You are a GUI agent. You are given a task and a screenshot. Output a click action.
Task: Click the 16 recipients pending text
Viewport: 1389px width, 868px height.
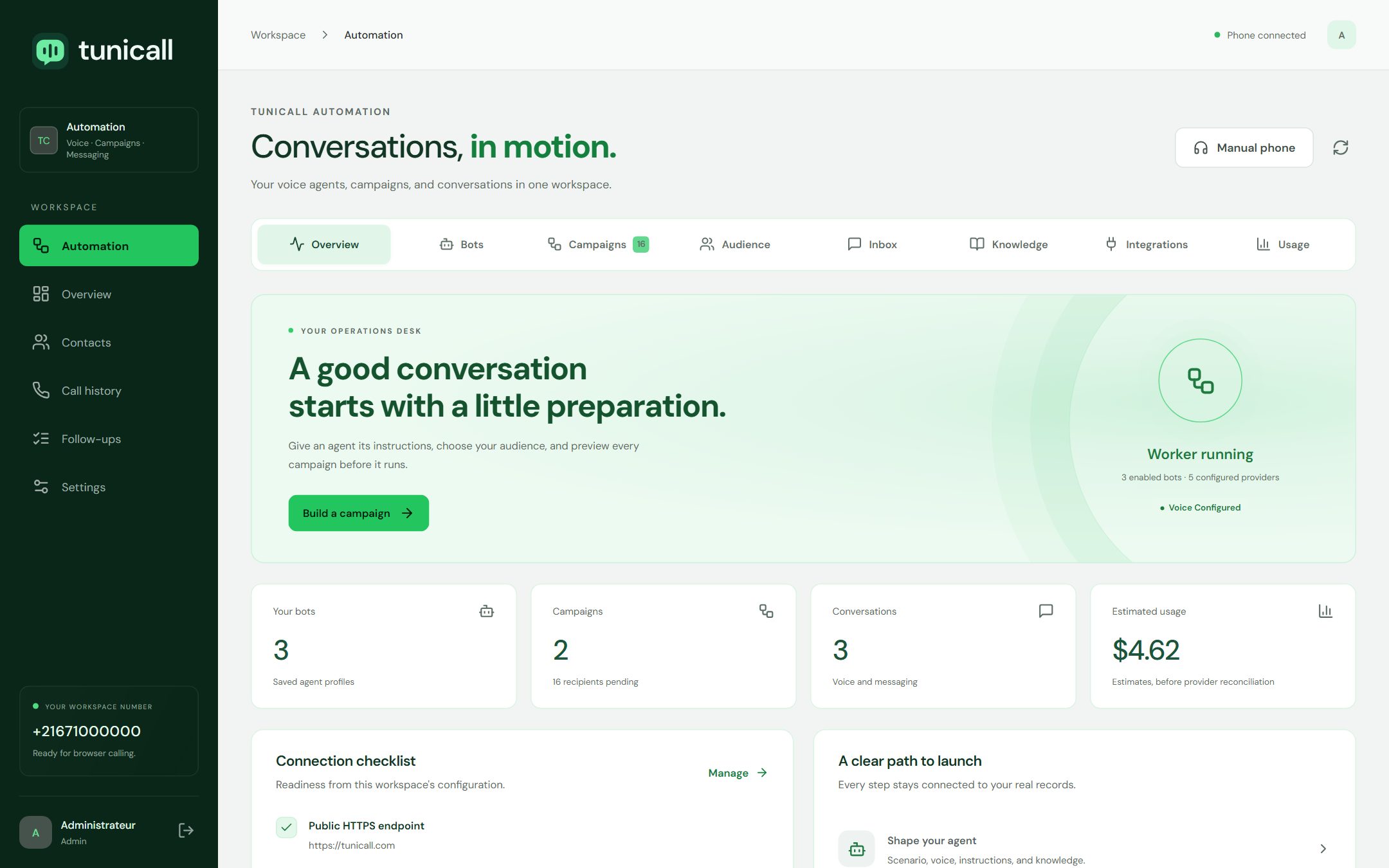click(x=595, y=682)
